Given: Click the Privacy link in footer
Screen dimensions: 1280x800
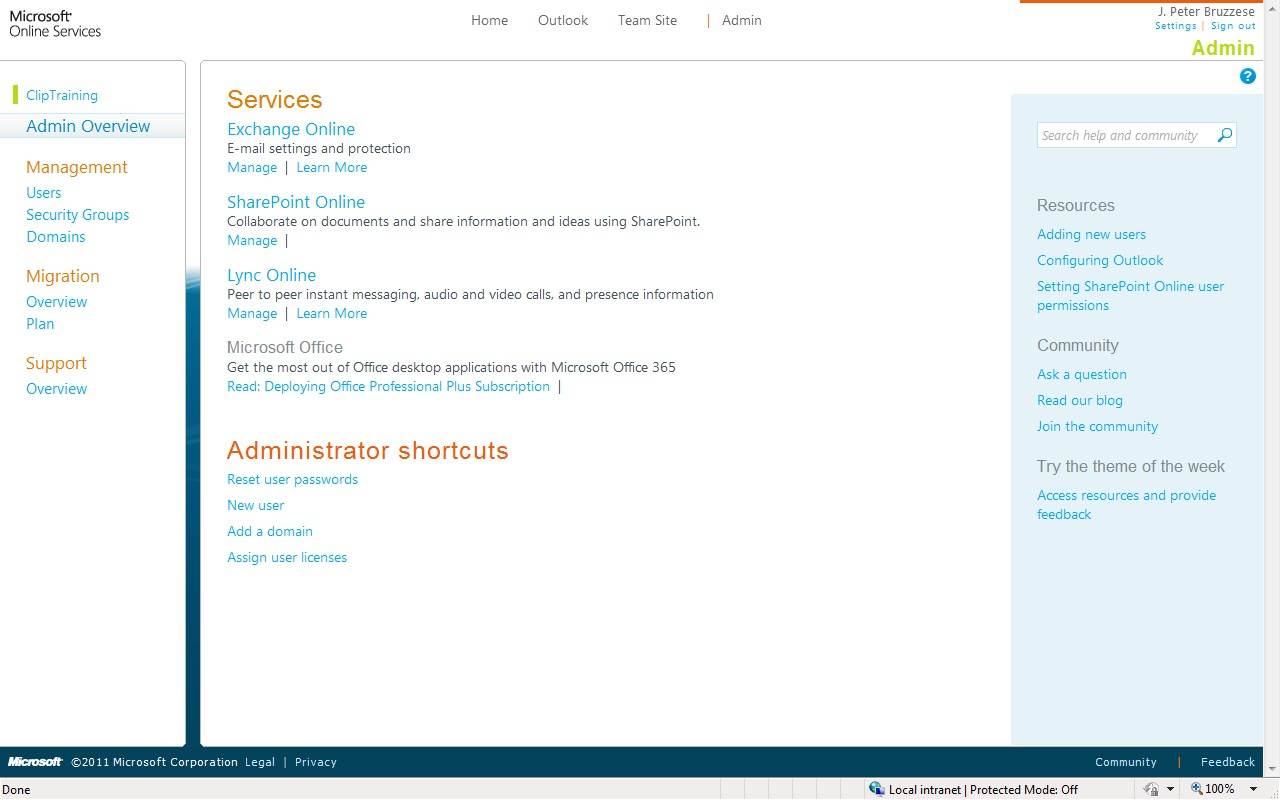Looking at the screenshot, I should (x=316, y=762).
